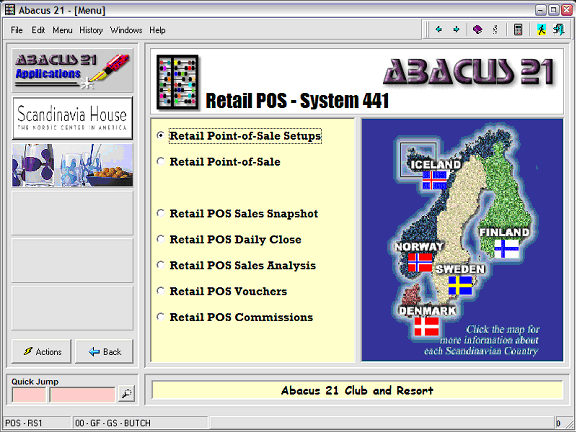Screen dimensions: 576x432
Task: Click the Iceland flag on the map
Action: click(434, 180)
